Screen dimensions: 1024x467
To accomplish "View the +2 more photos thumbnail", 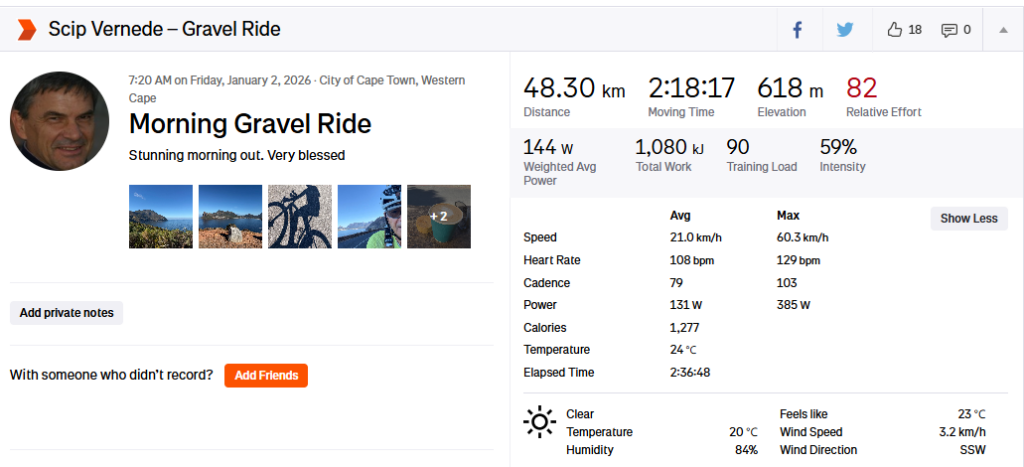I will (439, 216).
